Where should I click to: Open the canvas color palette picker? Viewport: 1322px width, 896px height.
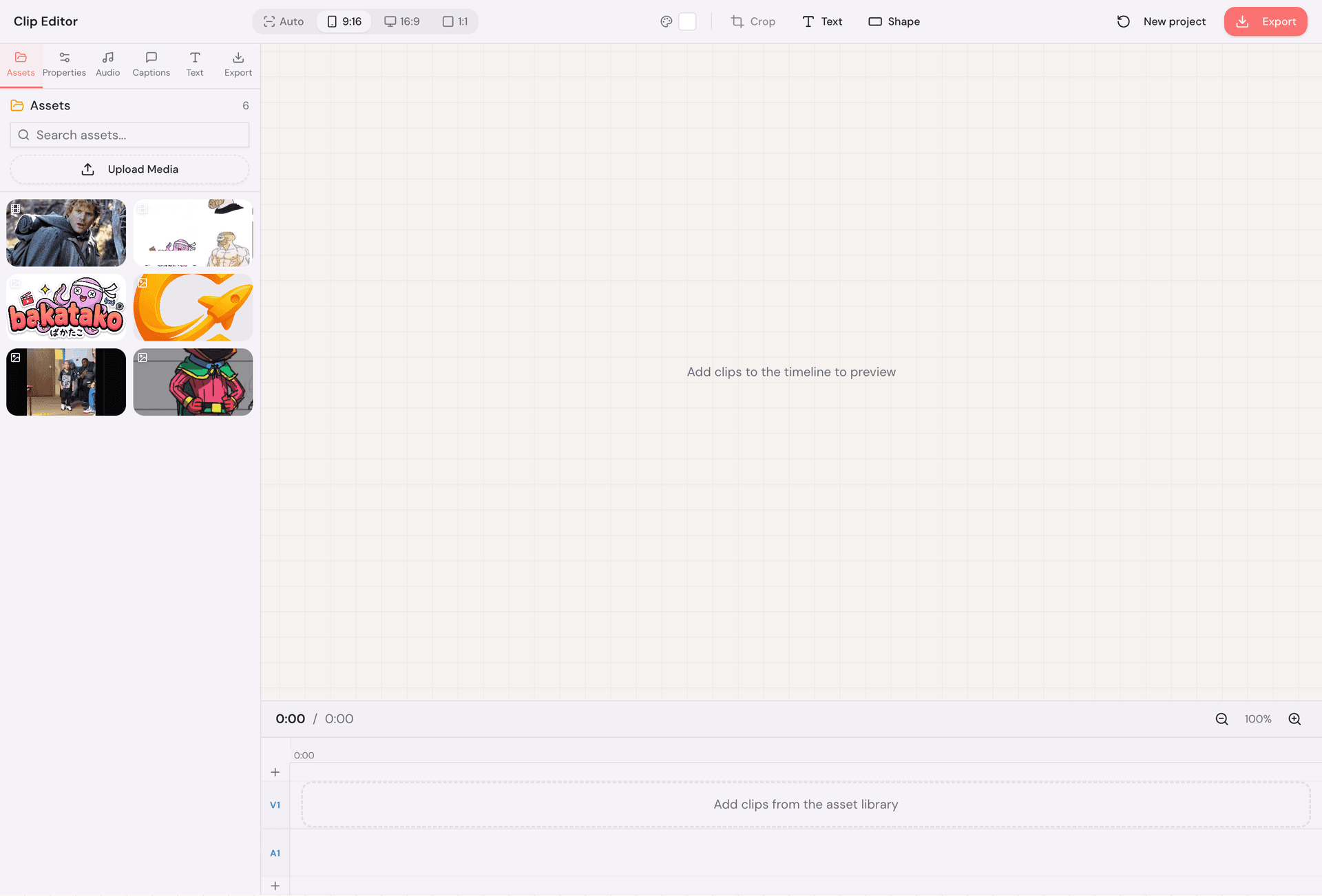[x=665, y=21]
